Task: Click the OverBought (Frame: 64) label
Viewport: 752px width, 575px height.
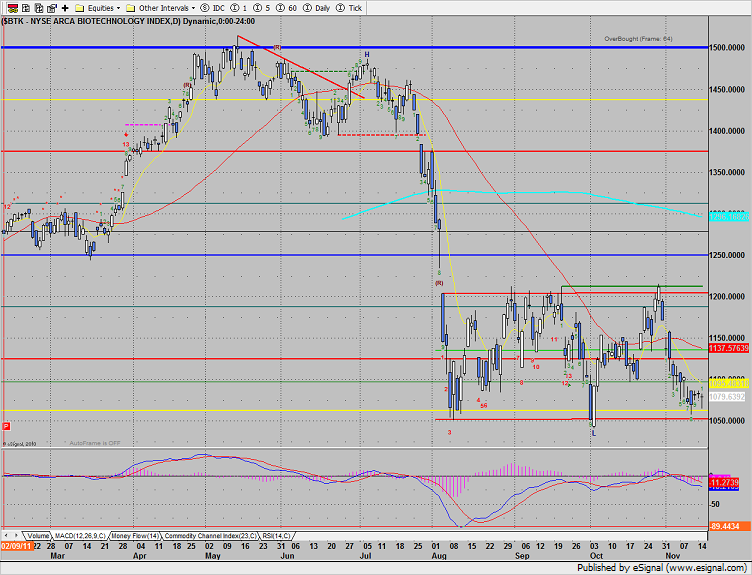Action: tap(638, 39)
